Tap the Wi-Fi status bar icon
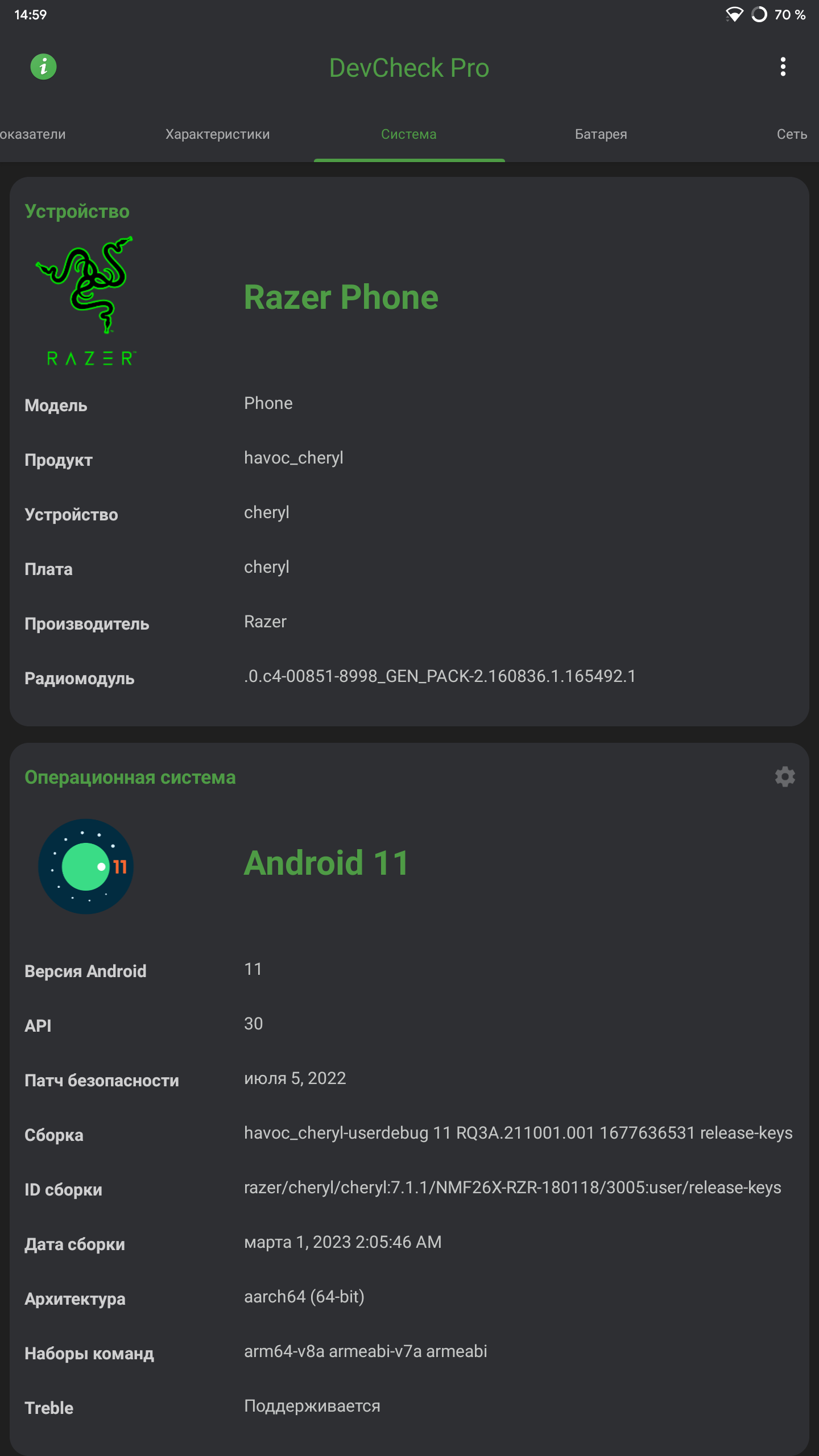 (736, 15)
